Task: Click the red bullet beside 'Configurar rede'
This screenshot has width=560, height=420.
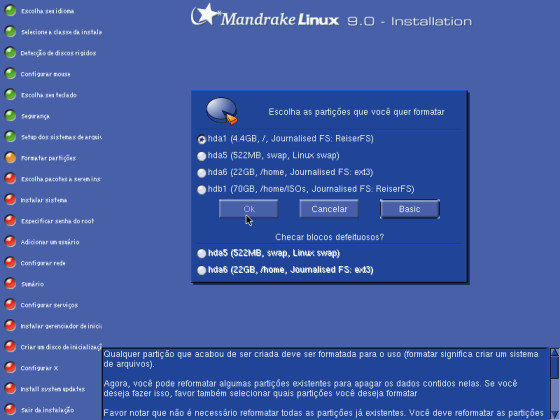Action: click(10, 263)
